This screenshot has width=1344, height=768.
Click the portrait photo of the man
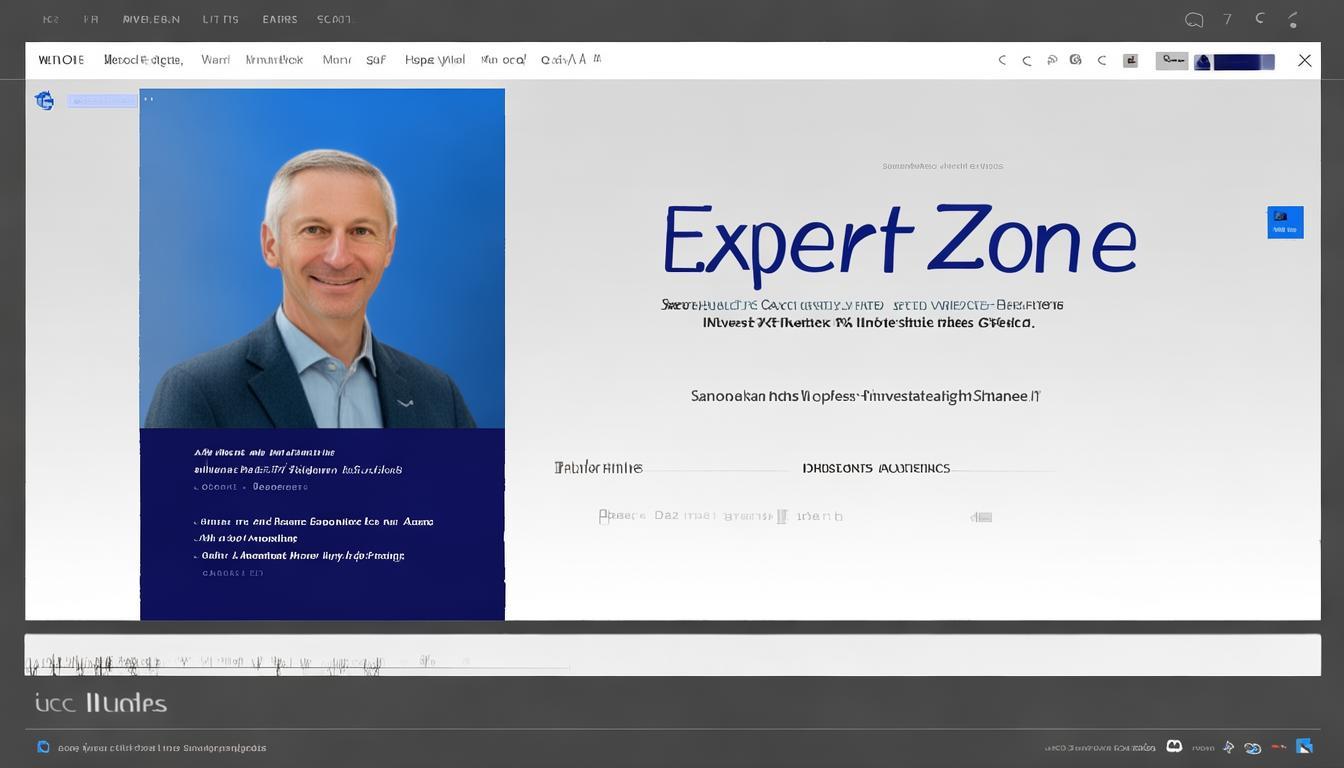tap(322, 258)
